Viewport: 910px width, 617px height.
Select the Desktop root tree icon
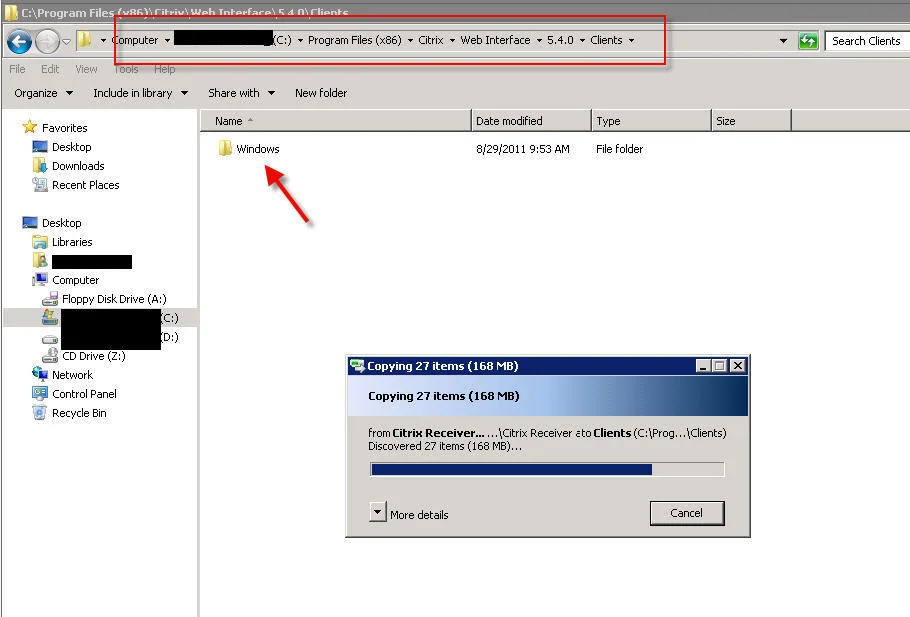pos(30,222)
